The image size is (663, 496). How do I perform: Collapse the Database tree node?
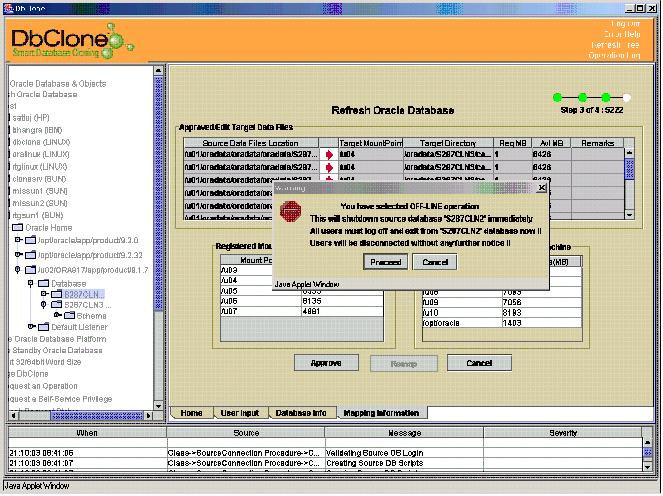(30, 283)
